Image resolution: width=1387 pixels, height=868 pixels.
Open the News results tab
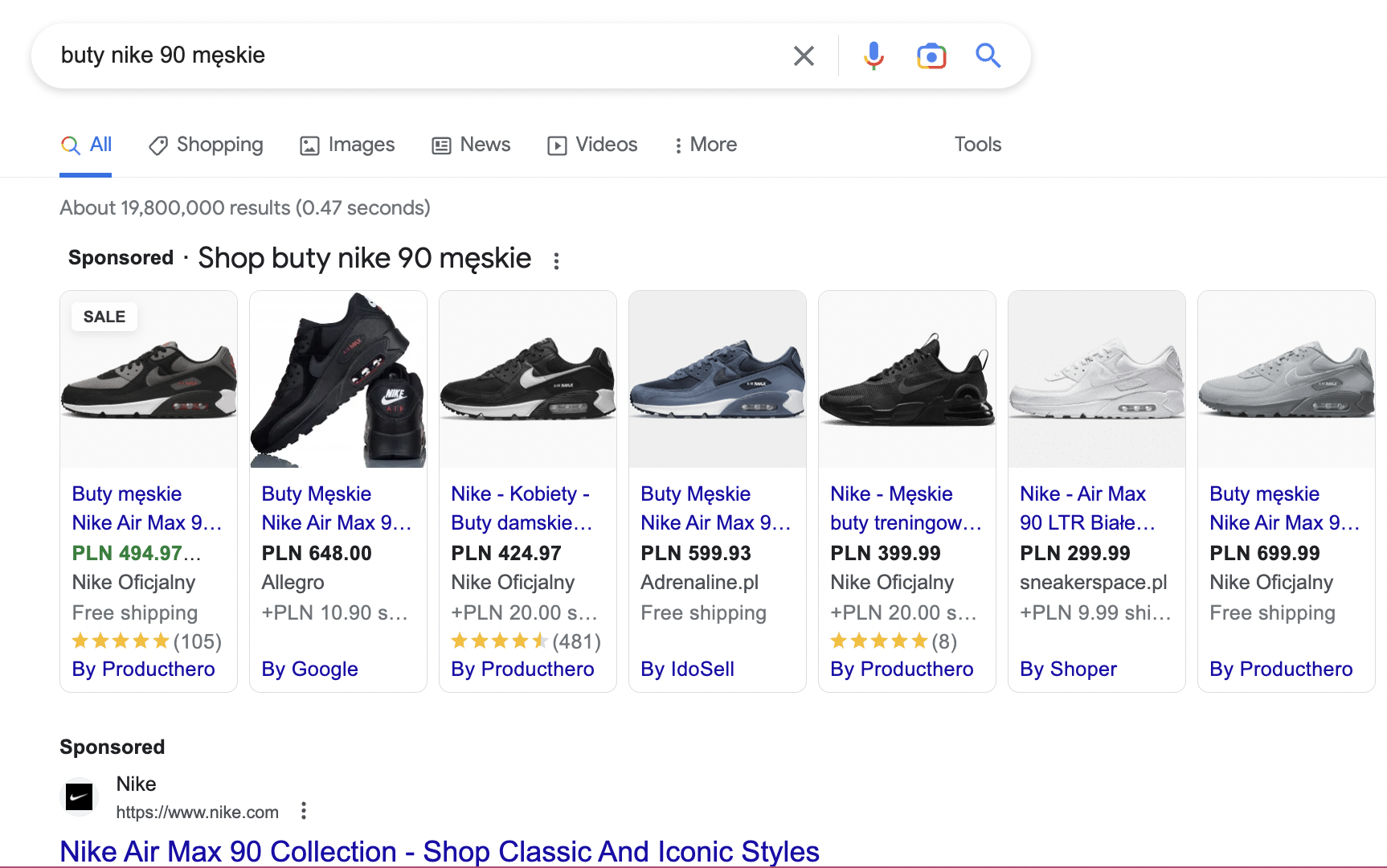471,145
